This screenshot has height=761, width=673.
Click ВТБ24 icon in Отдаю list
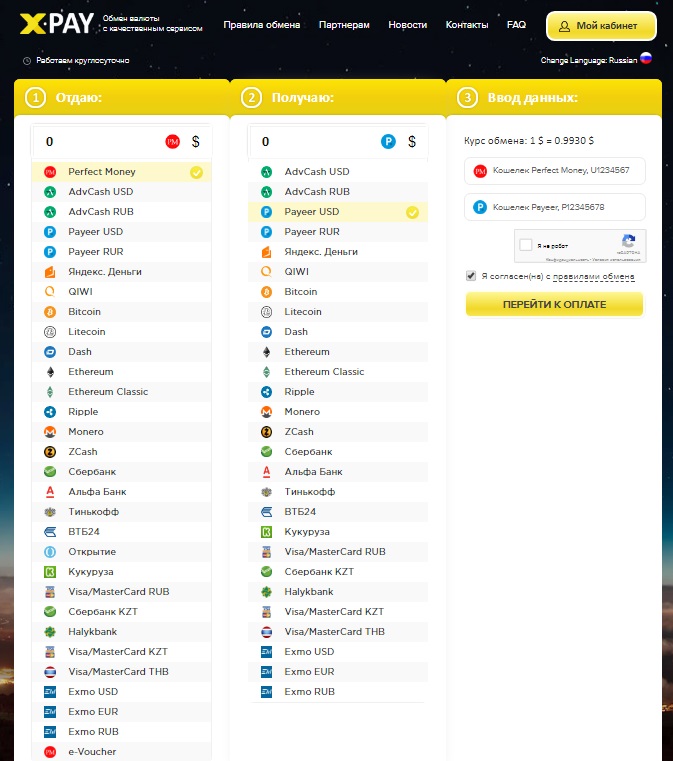click(50, 532)
